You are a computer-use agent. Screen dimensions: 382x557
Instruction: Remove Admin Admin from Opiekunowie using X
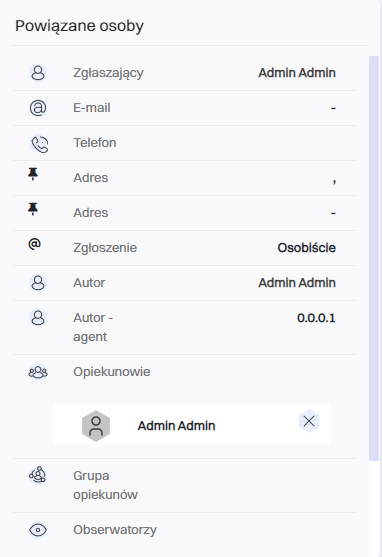[309, 421]
